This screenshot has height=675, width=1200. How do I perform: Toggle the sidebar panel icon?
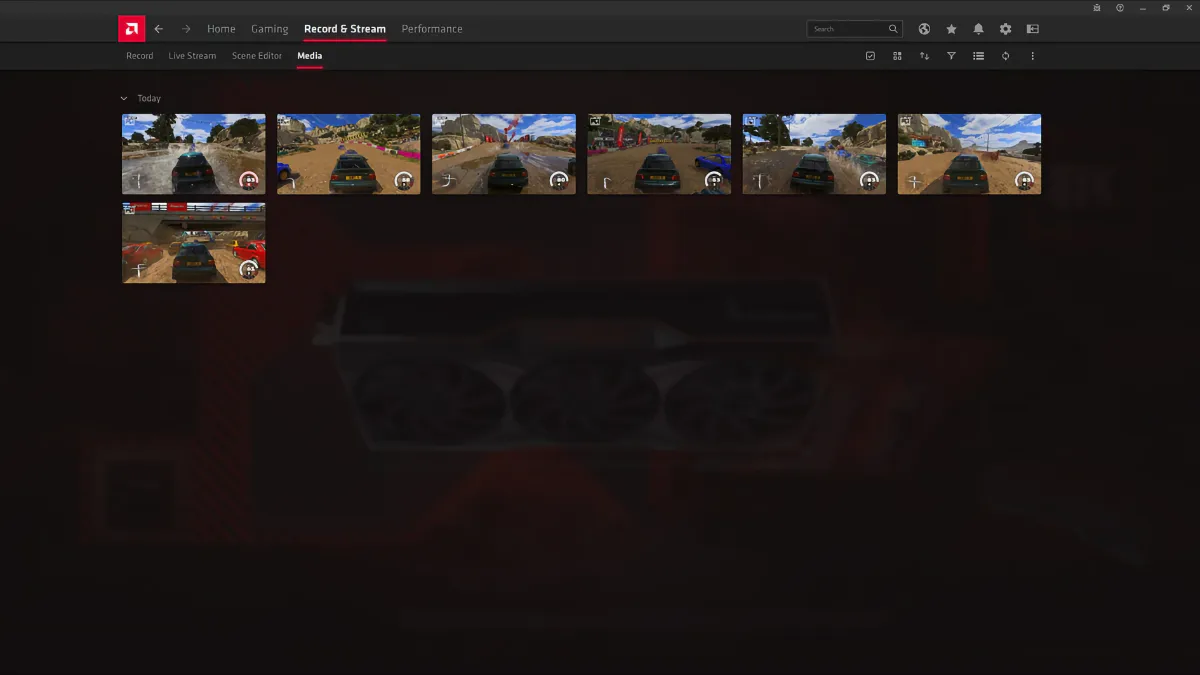(1032, 29)
